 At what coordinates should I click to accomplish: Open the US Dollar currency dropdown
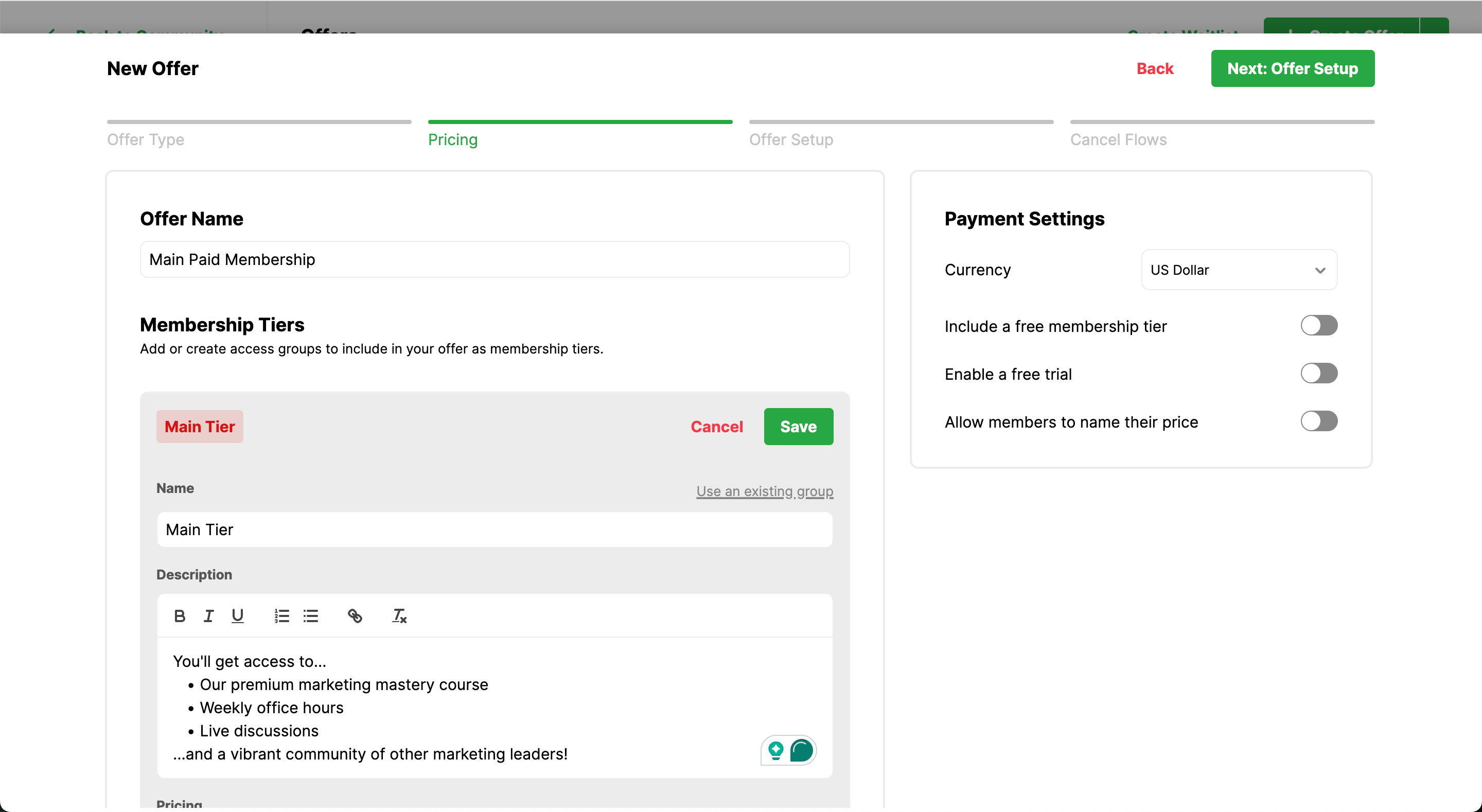(x=1239, y=270)
